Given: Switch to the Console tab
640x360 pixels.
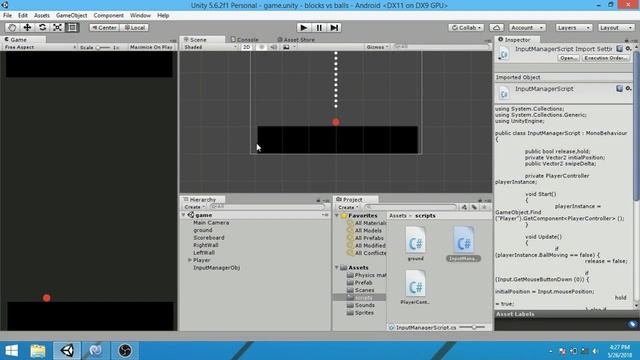Looking at the screenshot, I should tap(245, 40).
